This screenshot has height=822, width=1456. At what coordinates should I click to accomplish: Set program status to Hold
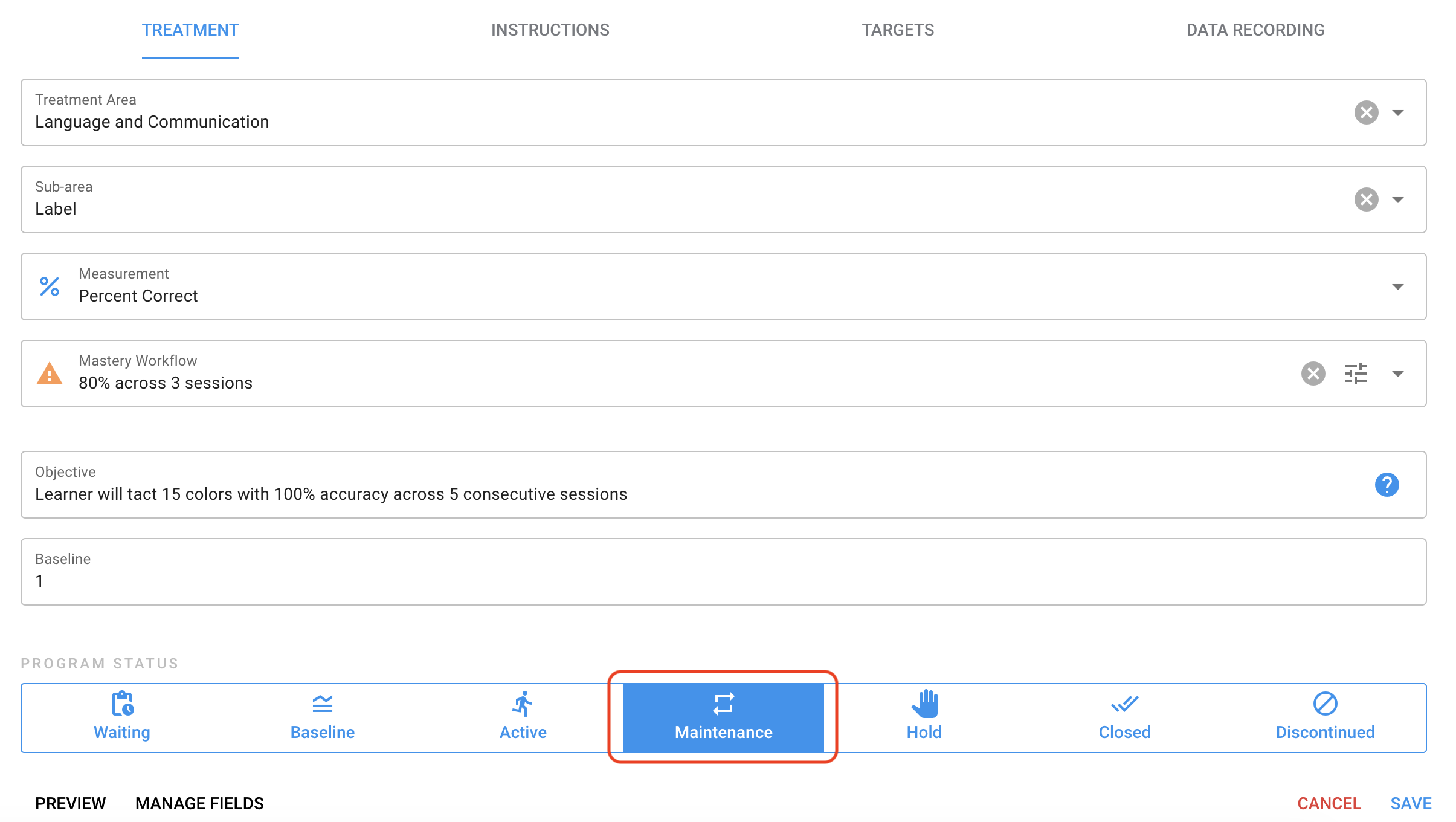tap(924, 717)
